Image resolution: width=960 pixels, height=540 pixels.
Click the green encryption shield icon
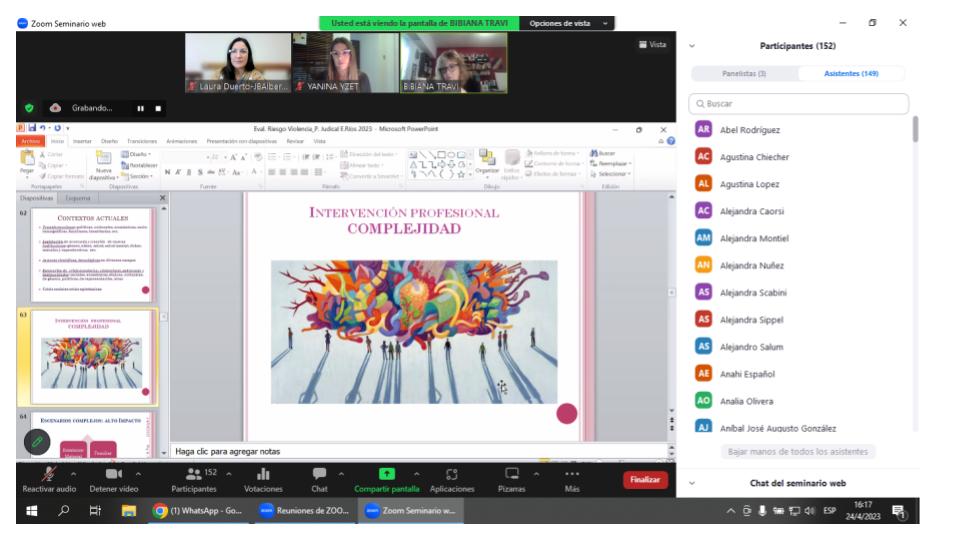click(x=29, y=108)
